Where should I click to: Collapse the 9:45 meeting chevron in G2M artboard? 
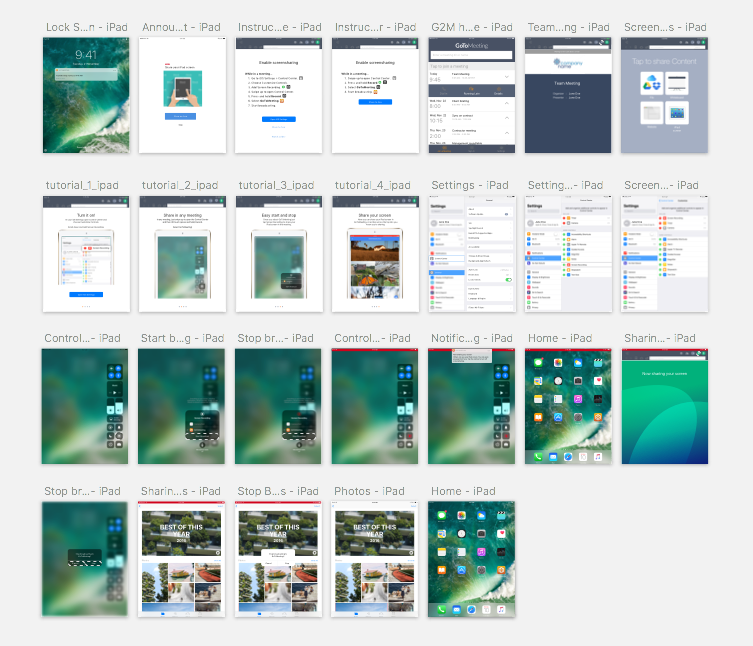coord(507,77)
